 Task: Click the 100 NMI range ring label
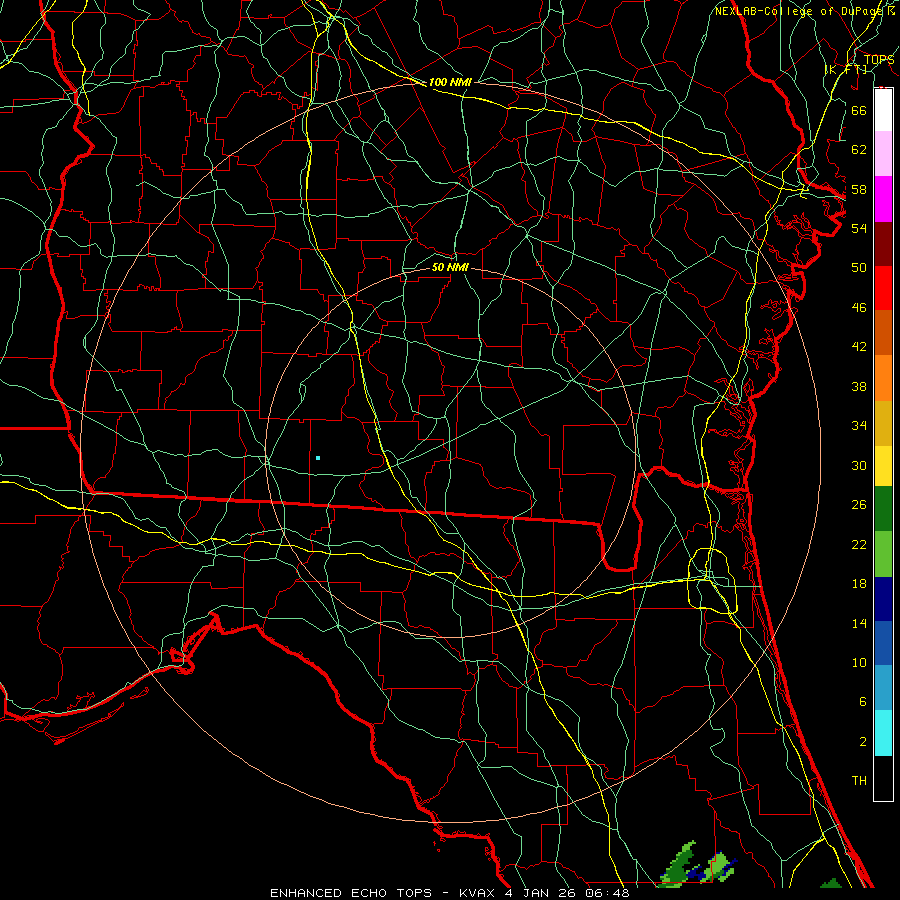450,82
